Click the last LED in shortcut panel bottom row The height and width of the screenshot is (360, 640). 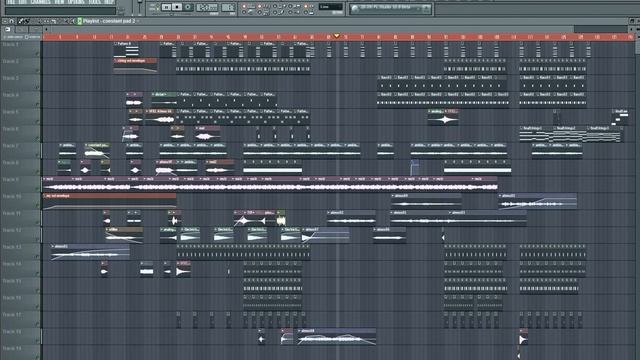(306, 13)
